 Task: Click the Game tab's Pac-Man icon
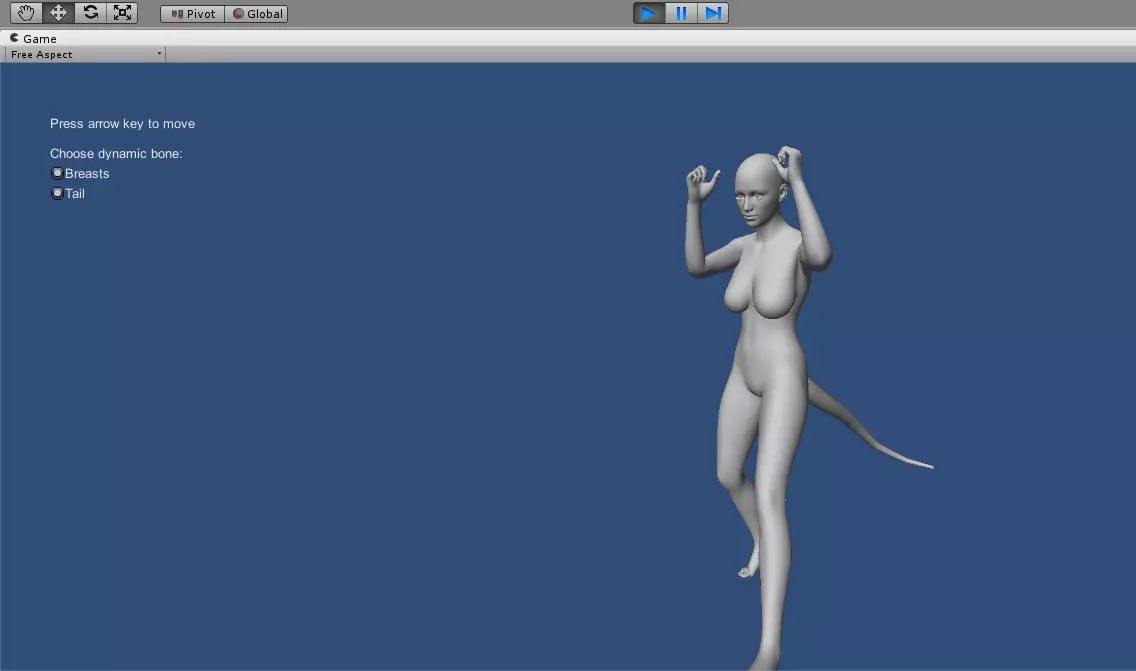(14, 38)
